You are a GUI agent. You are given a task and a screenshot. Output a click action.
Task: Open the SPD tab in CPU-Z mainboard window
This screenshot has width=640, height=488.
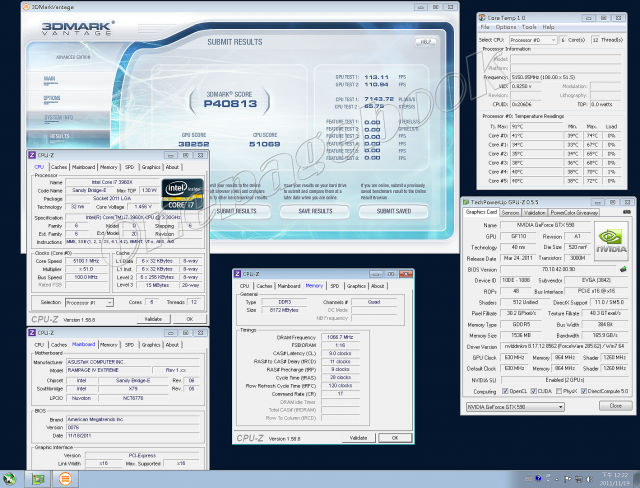click(129, 345)
